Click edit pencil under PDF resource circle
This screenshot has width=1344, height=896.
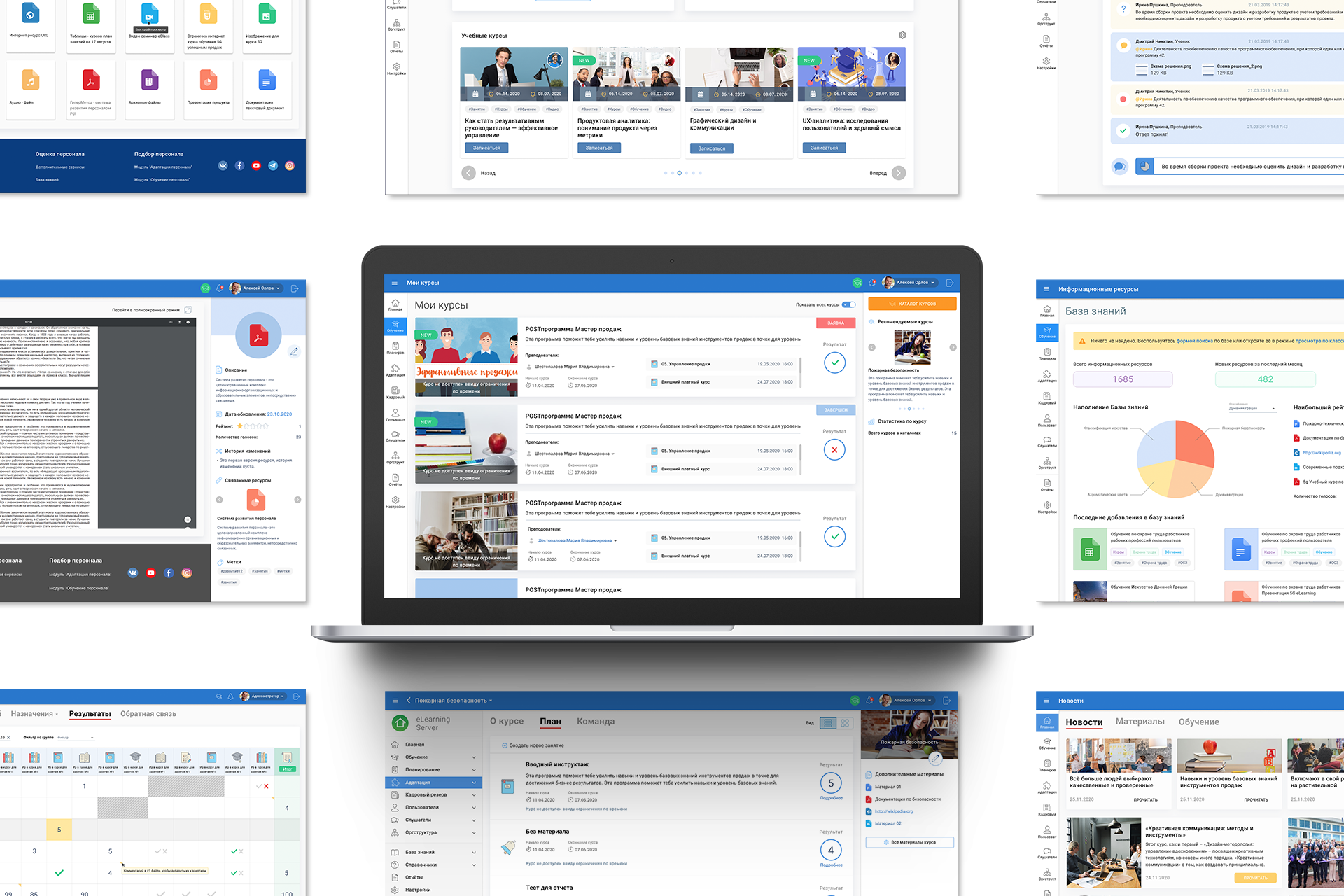294,351
